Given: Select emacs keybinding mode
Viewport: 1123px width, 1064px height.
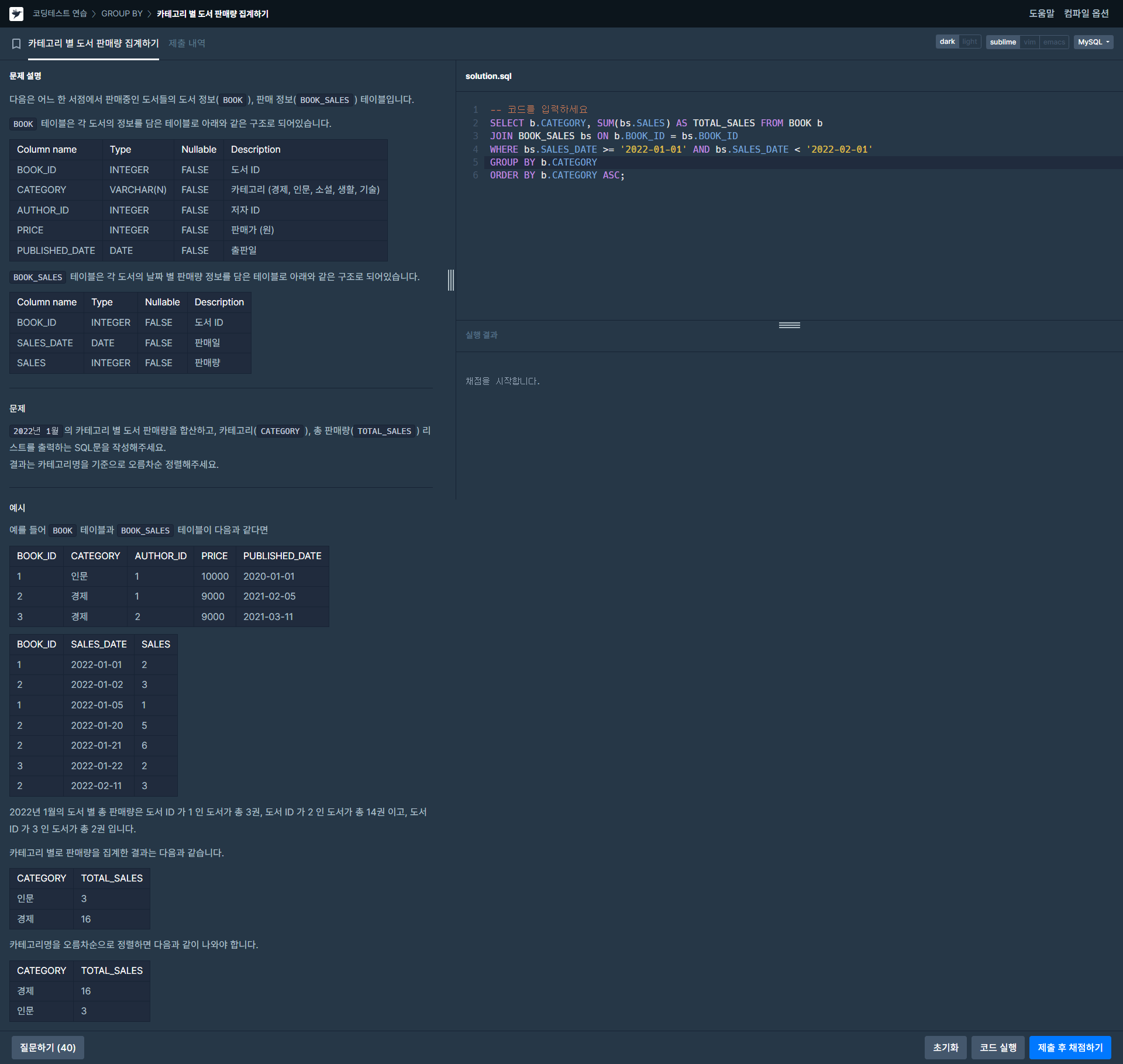Looking at the screenshot, I should pos(1054,42).
